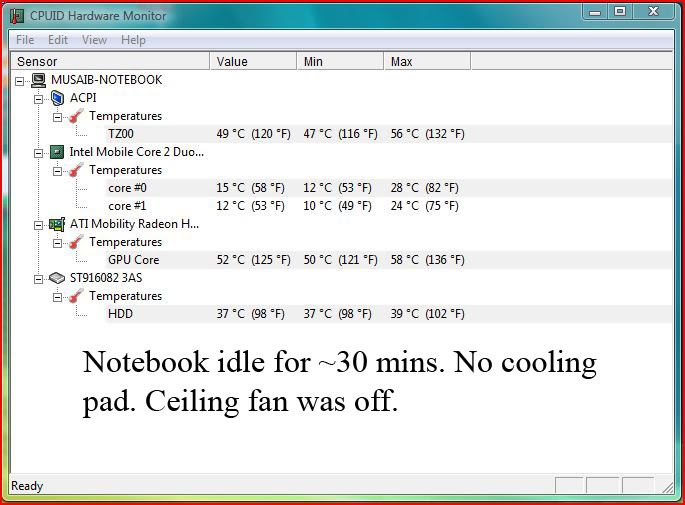Open the File menu
Image resolution: width=685 pixels, height=505 pixels.
[25, 40]
